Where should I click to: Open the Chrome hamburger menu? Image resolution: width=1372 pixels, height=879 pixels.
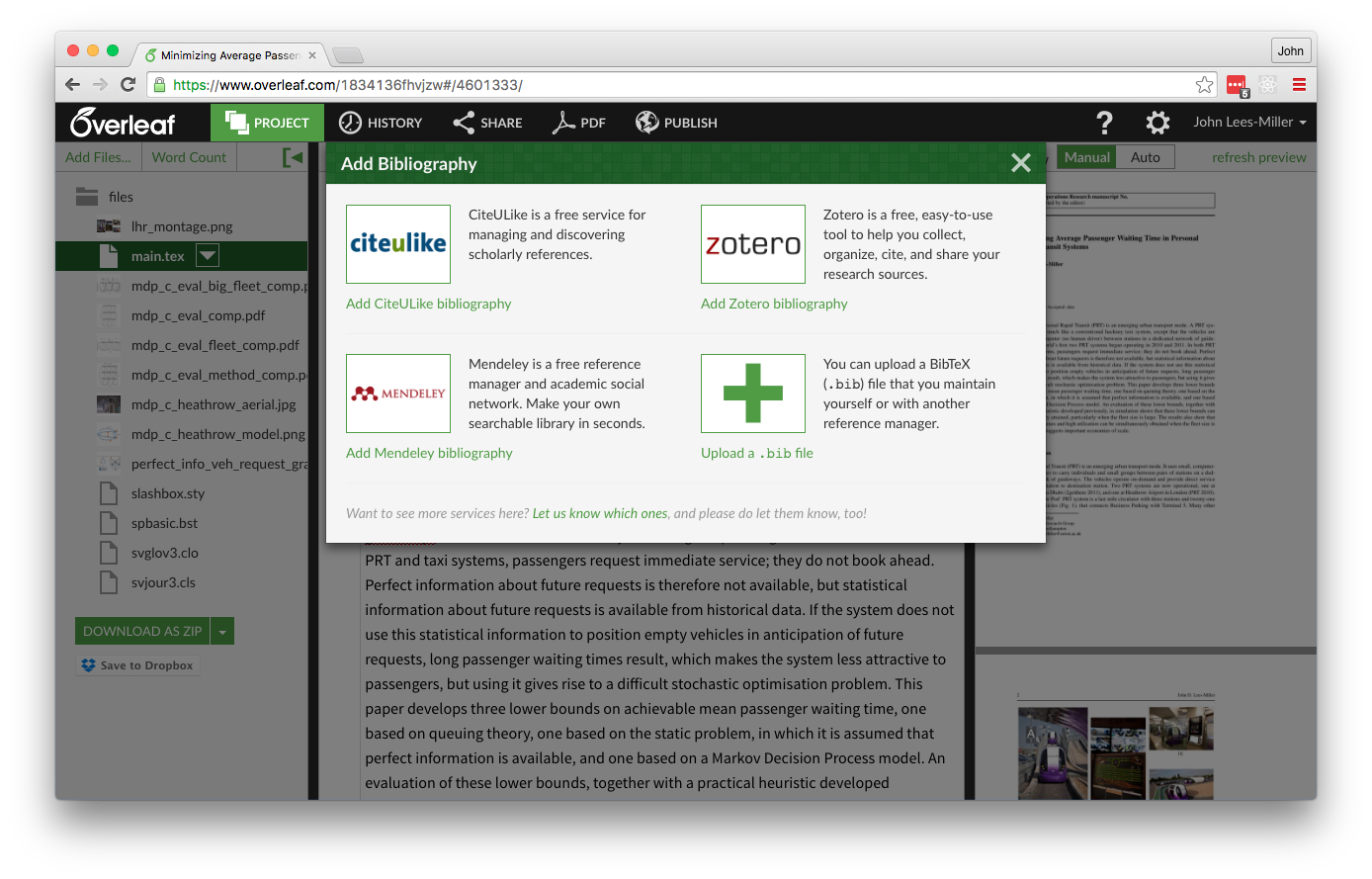pos(1299,85)
